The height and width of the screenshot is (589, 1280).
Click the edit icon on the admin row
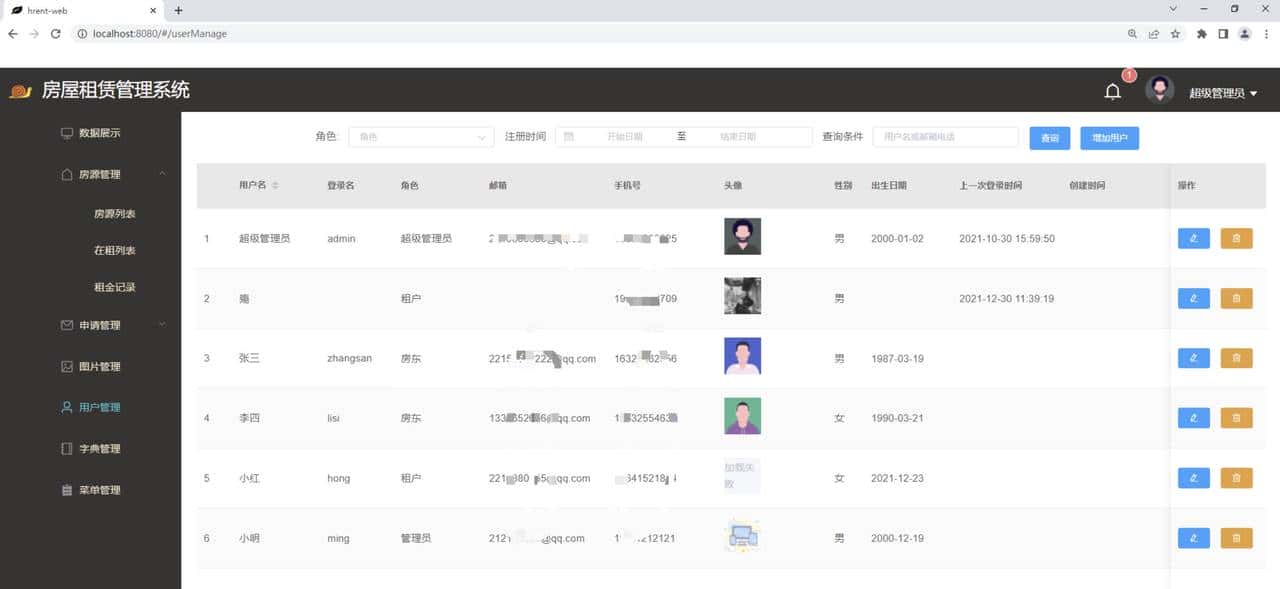[x=1193, y=238]
